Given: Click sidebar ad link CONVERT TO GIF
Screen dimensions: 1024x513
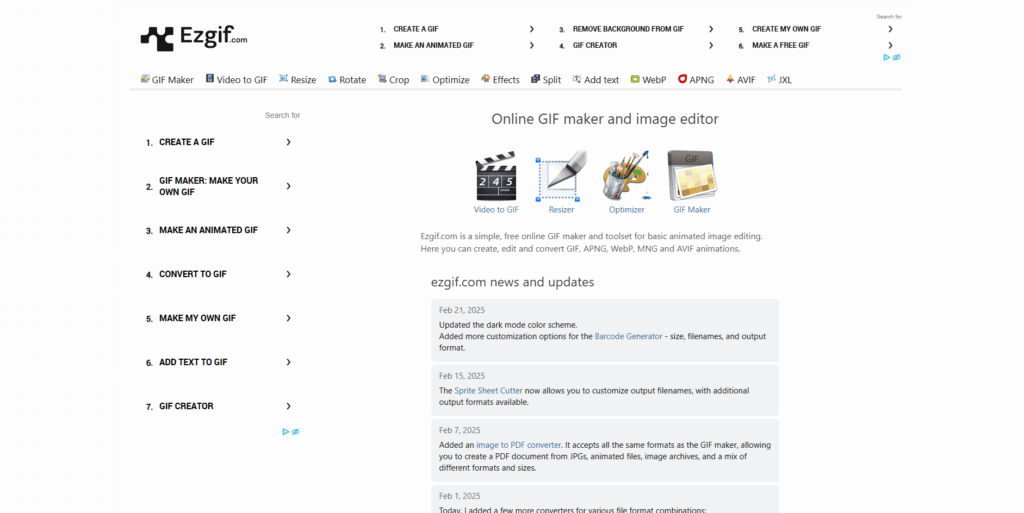Looking at the screenshot, I should pos(193,274).
